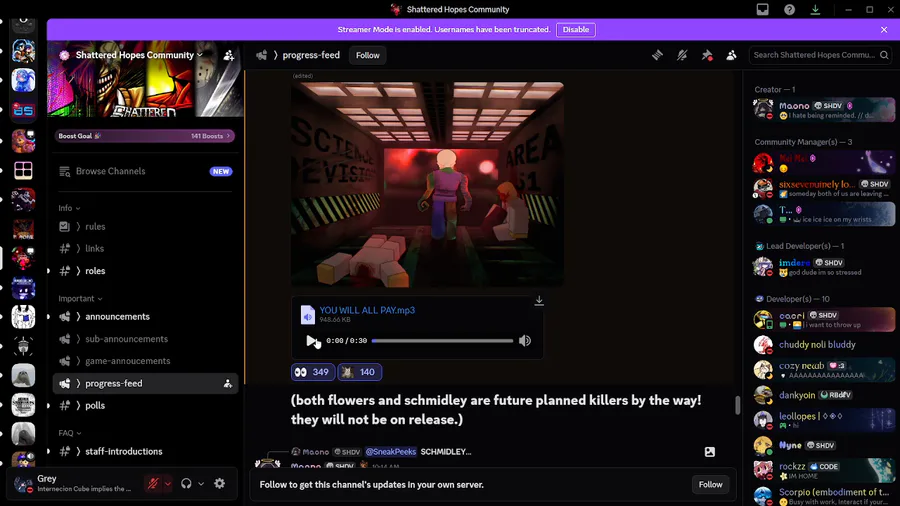
Task: Click the @SneakPeeks mention in reply
Action: click(x=391, y=452)
